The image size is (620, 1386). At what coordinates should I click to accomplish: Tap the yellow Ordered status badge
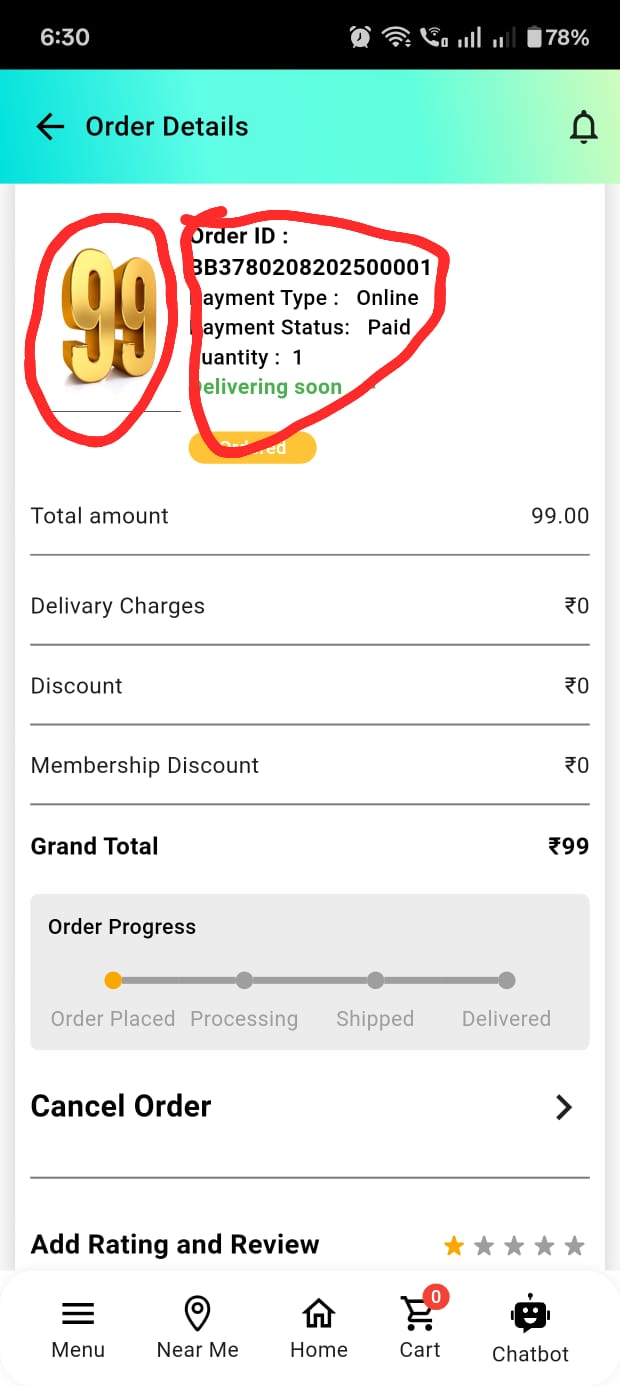tap(253, 448)
